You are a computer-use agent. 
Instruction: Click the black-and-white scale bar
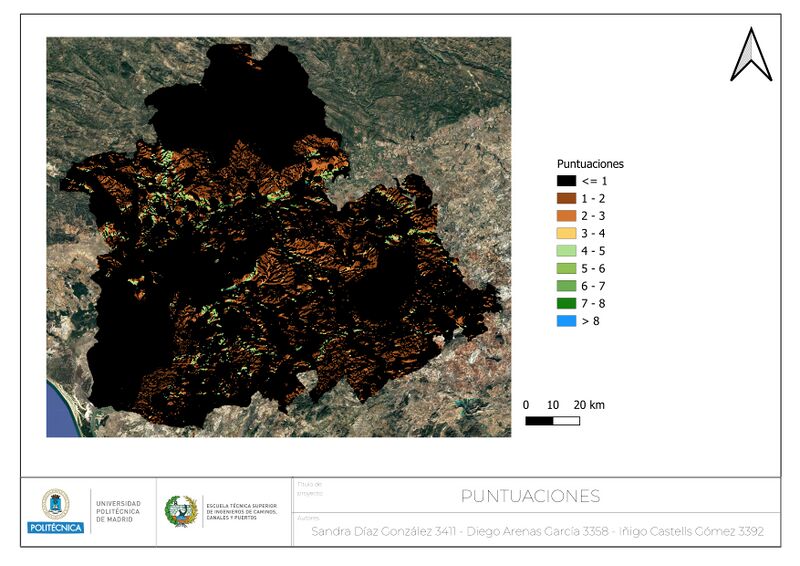[x=552, y=421]
